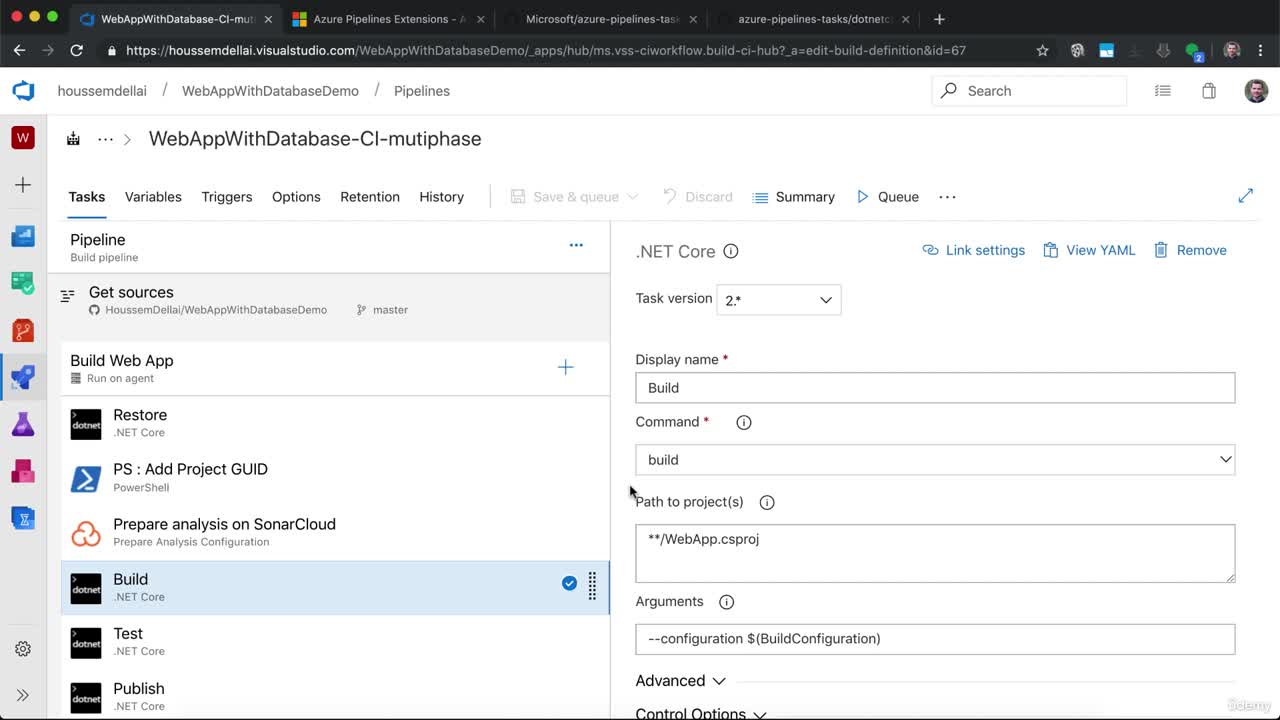Screen dimensions: 1280x720
Task: Open Repos icon in left sidebar
Action: pyautogui.click(x=23, y=329)
